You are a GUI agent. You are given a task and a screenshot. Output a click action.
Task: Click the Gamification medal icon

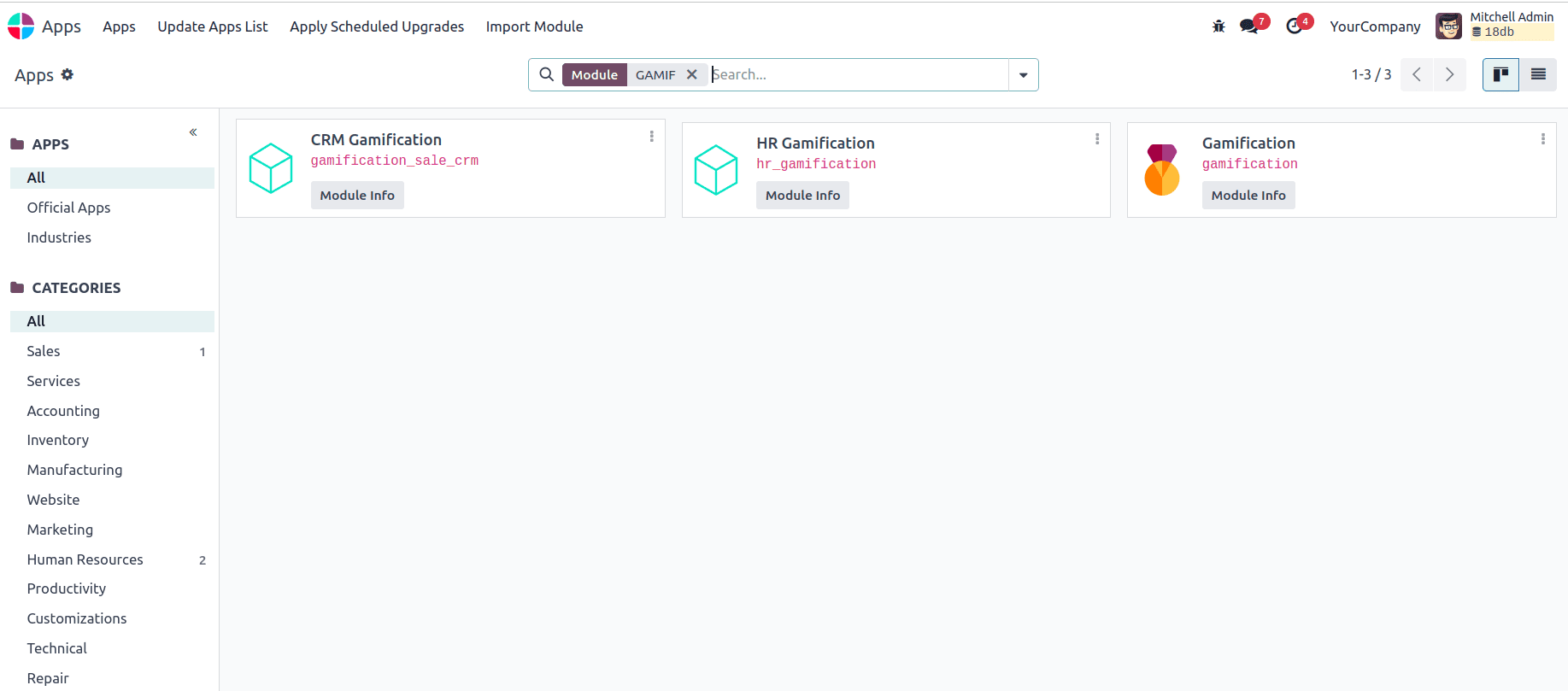click(1162, 170)
